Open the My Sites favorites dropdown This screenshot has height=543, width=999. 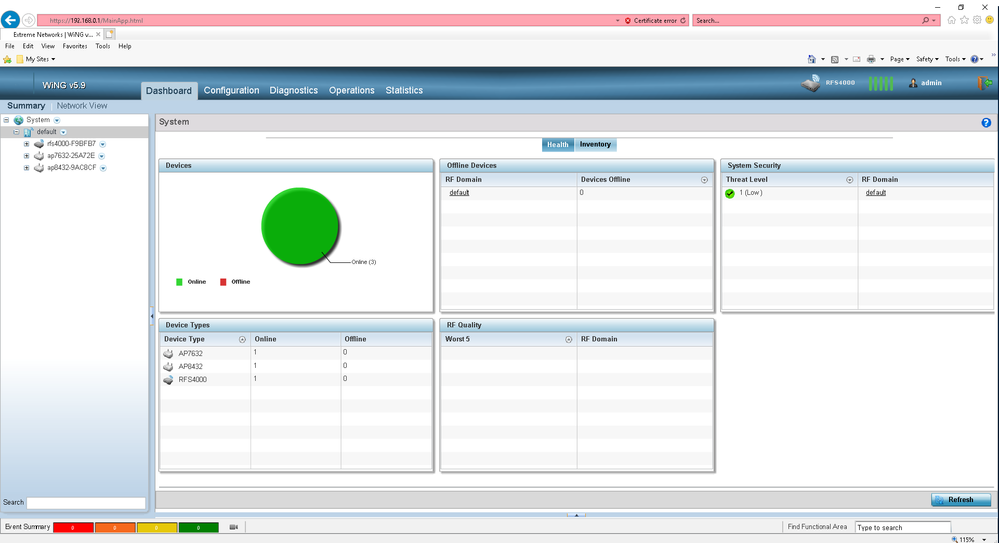click(x=40, y=59)
